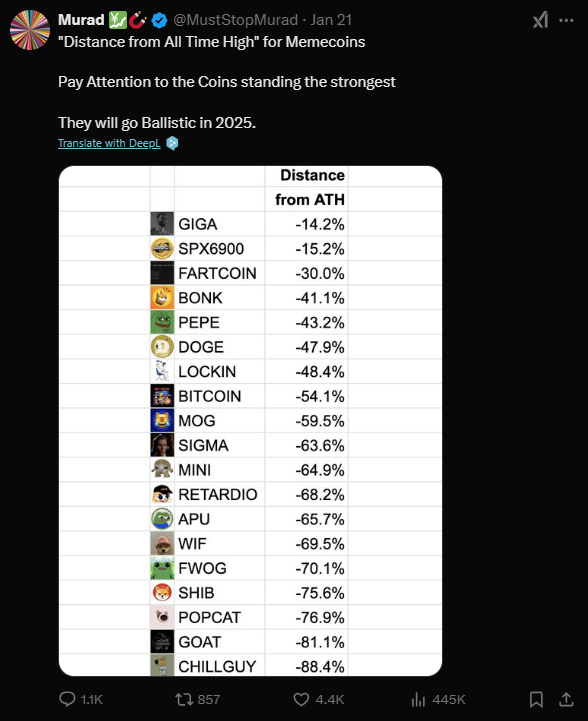Click the Murad display name
This screenshot has width=588, height=721.
pyautogui.click(x=81, y=20)
